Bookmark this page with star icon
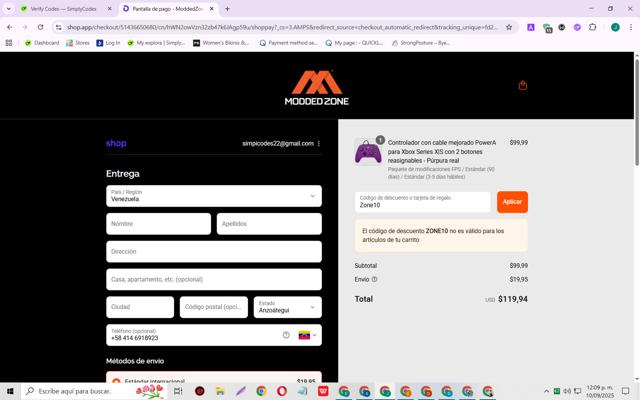 point(509,27)
